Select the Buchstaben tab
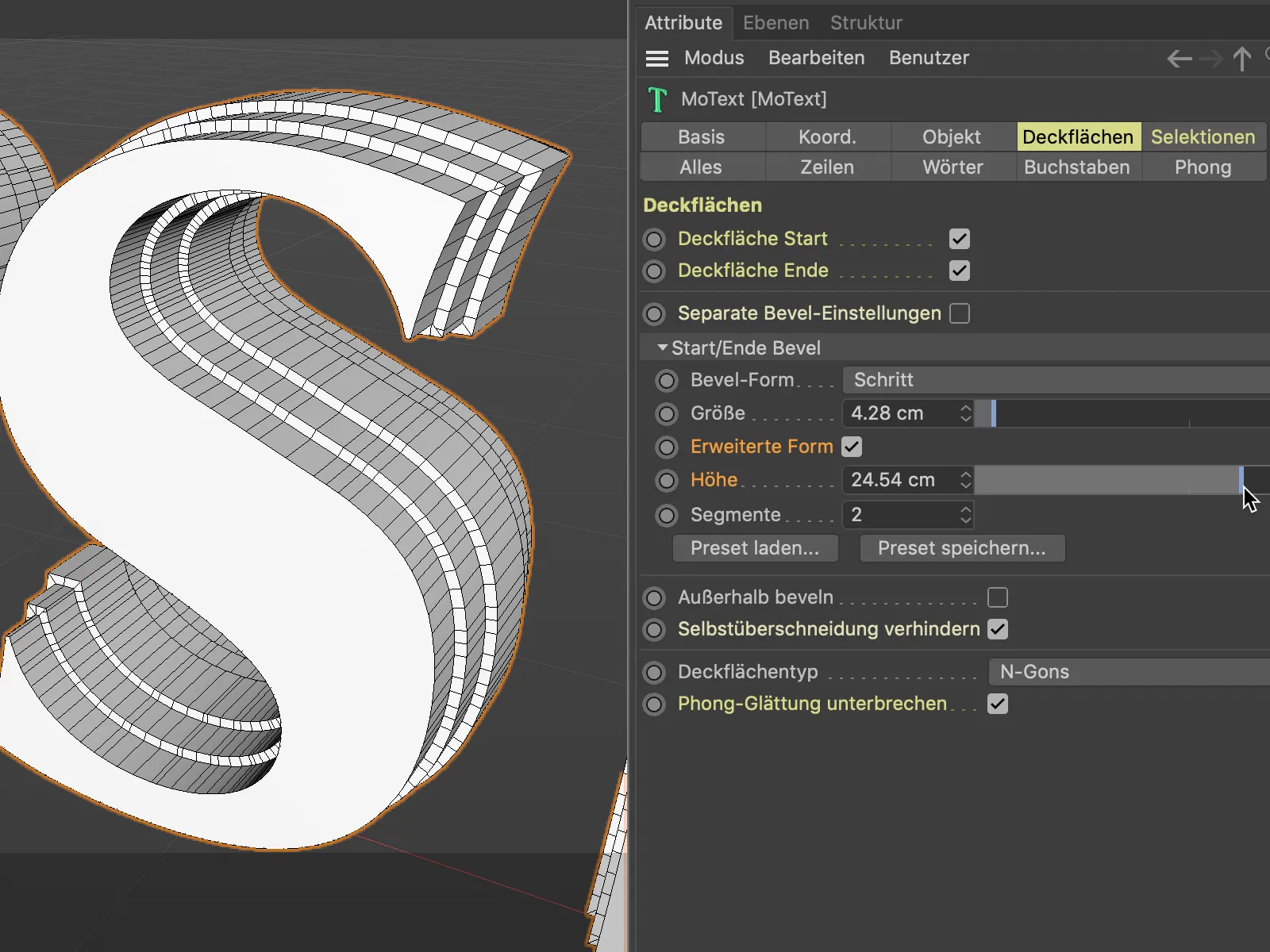 [x=1079, y=167]
